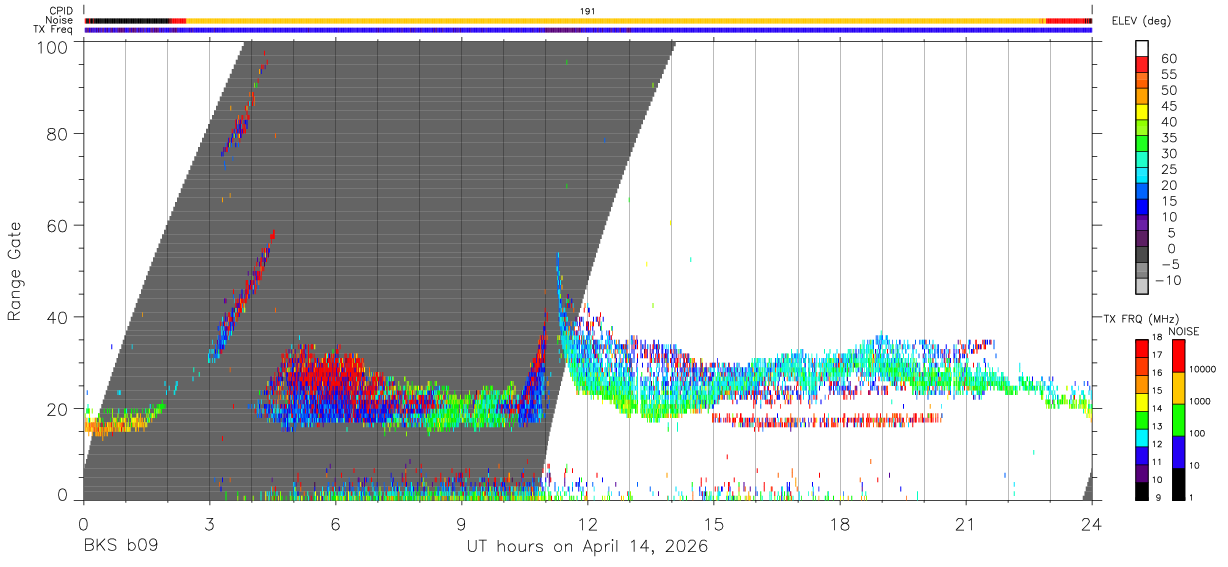Click the 24 hour label on UT axis
1228x567 pixels.
click(x=1092, y=525)
